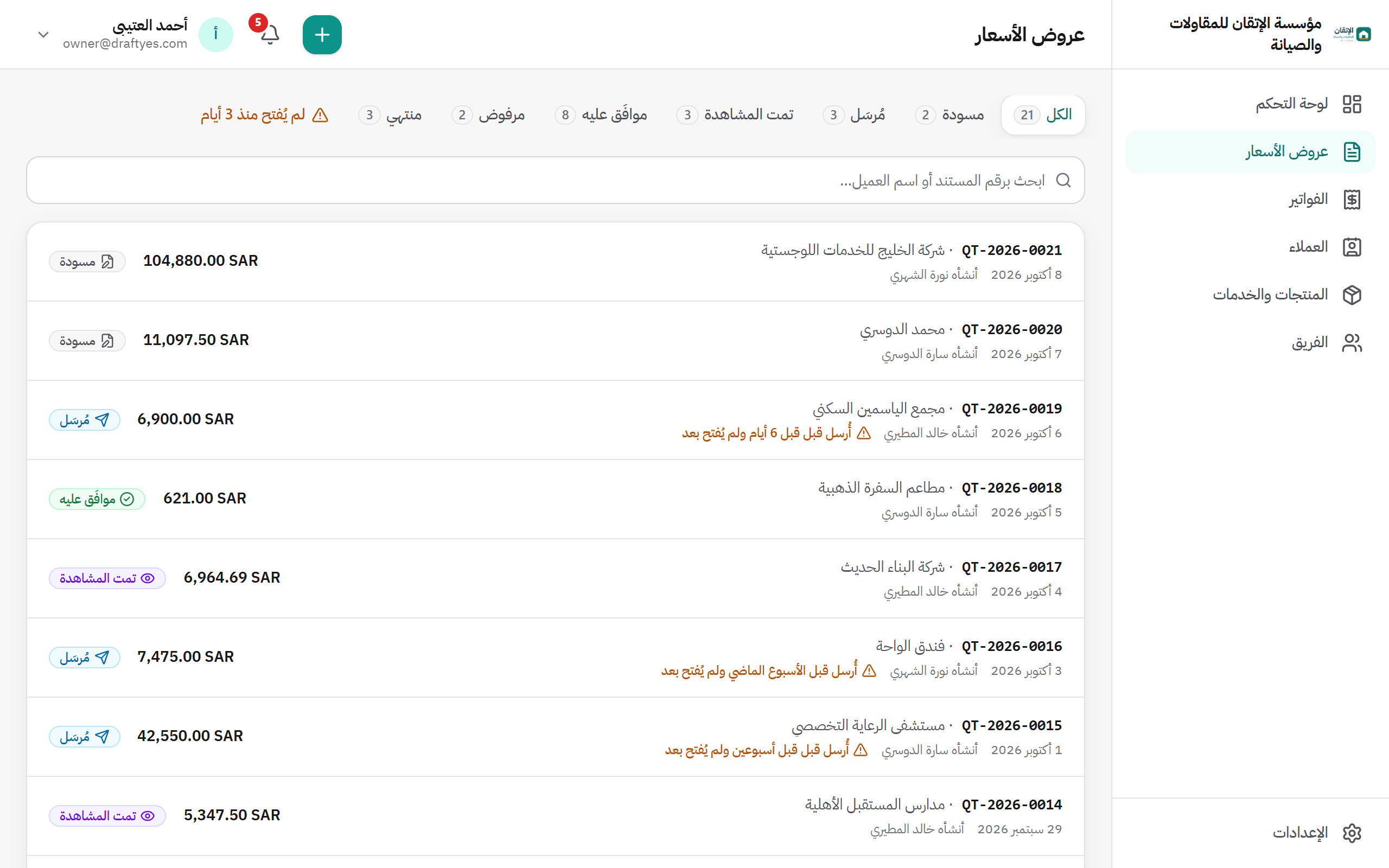Click the 6,964.69 SAR amount
The height and width of the screenshot is (868, 1389).
click(x=232, y=578)
